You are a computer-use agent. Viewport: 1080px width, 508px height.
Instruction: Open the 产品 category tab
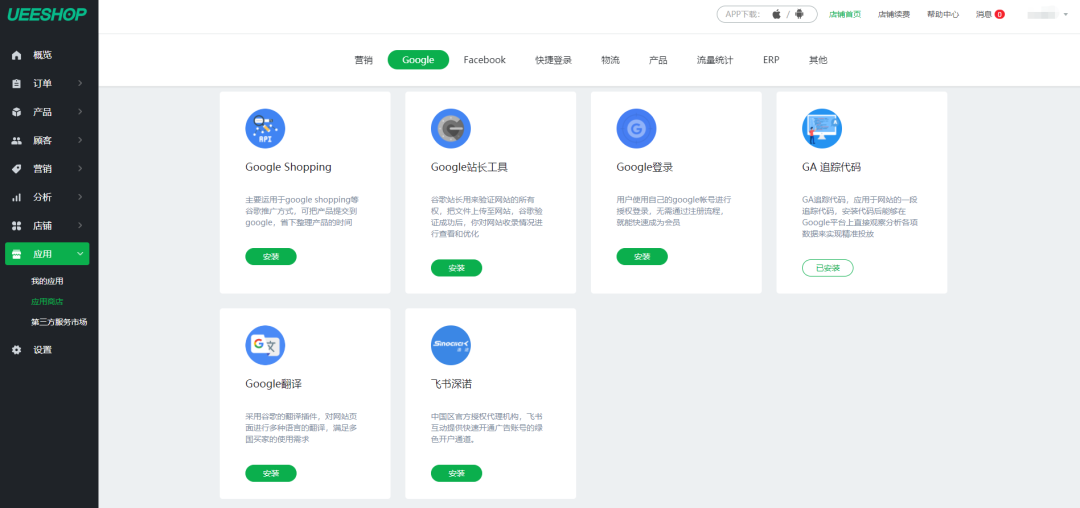pos(658,60)
